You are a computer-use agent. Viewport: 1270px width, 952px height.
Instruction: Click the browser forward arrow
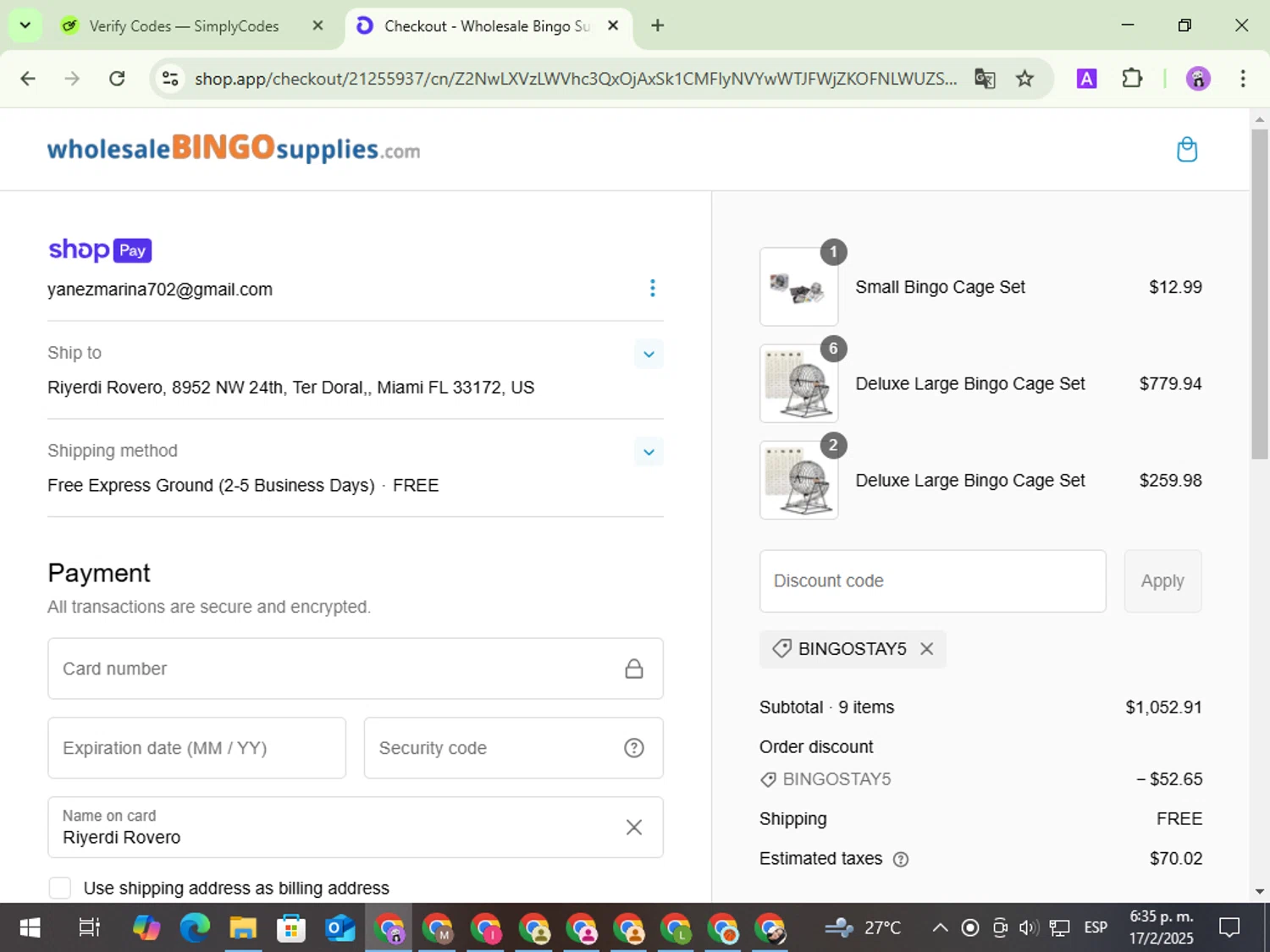tap(72, 79)
